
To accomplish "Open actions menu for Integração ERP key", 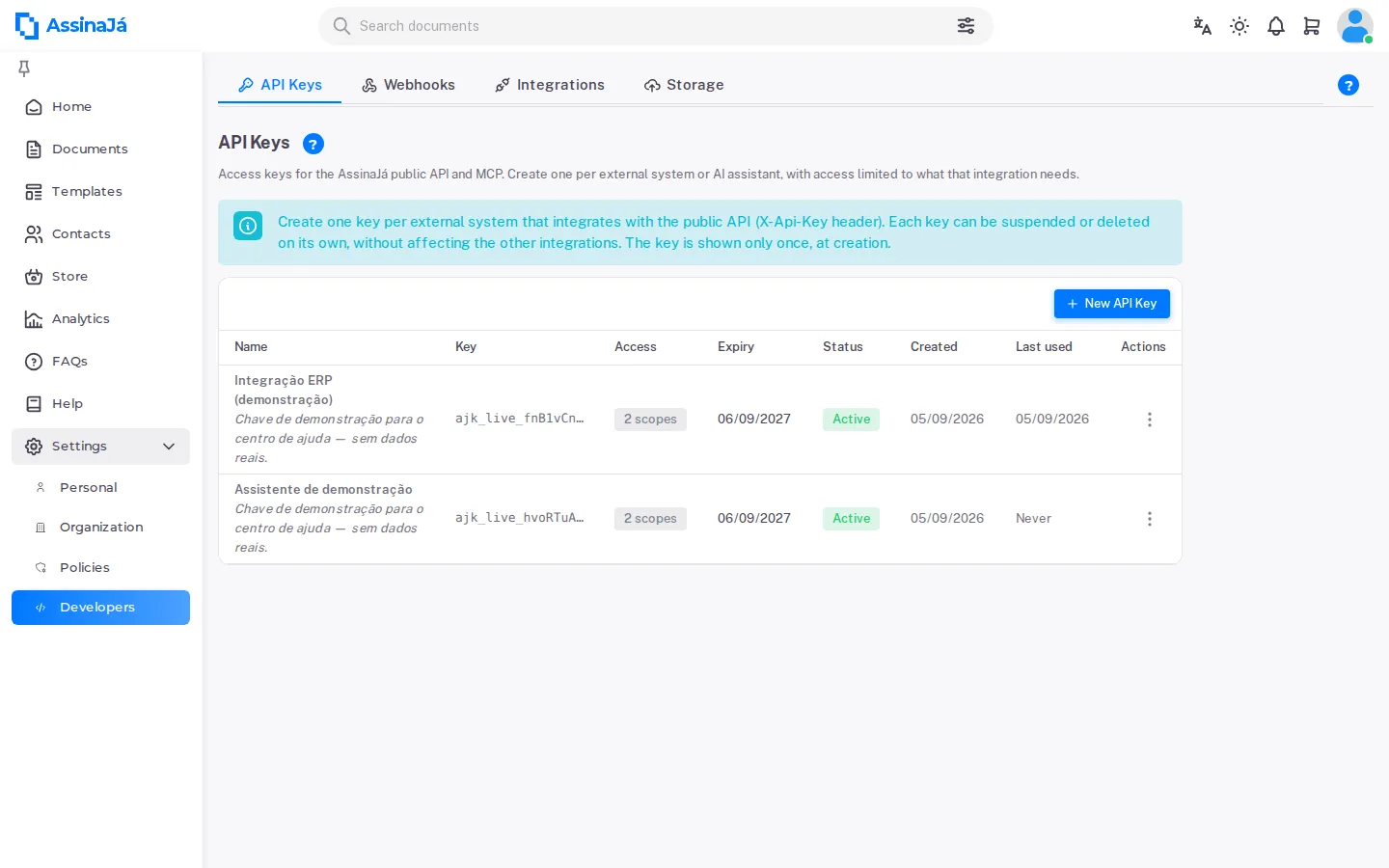I will 1149,420.
